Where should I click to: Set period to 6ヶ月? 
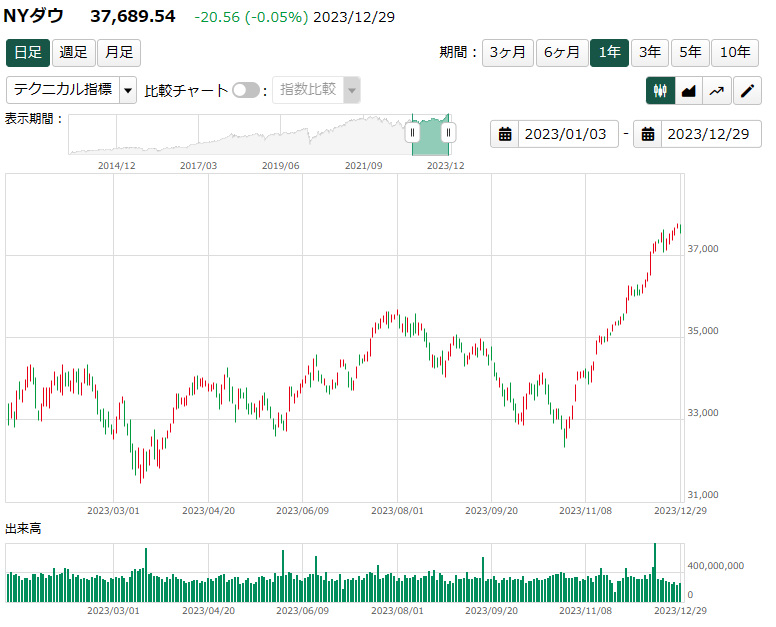[x=562, y=52]
